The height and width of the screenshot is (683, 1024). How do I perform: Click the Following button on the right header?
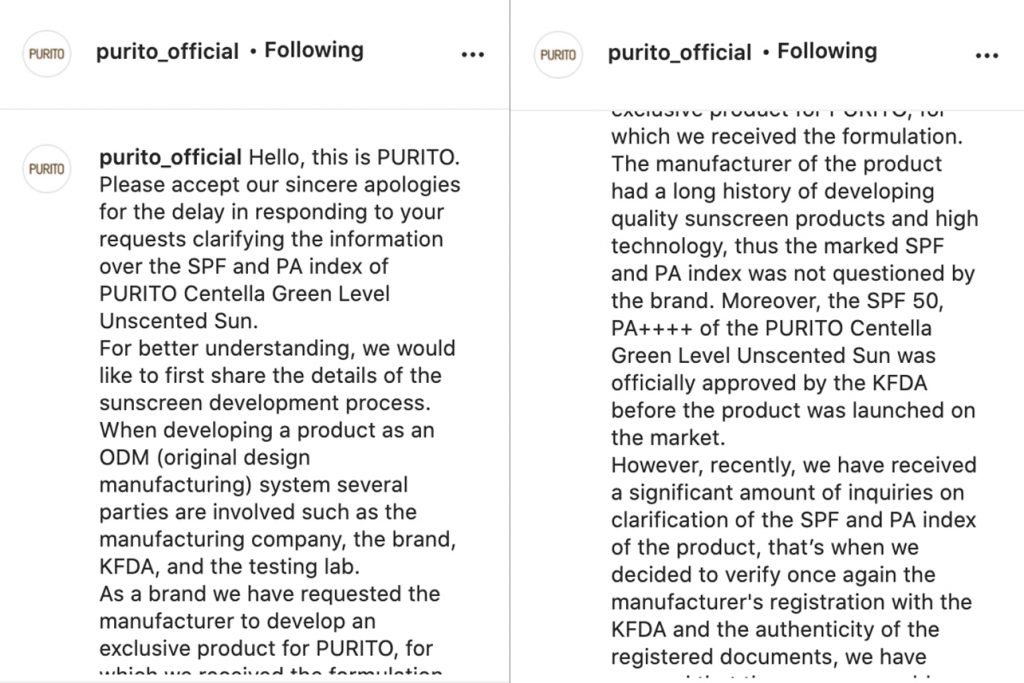click(828, 49)
